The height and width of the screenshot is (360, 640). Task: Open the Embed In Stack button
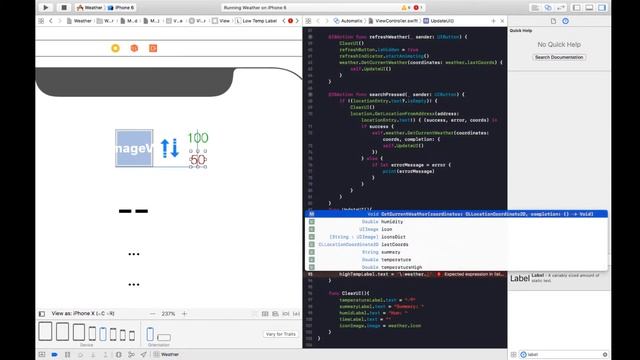coord(265,314)
